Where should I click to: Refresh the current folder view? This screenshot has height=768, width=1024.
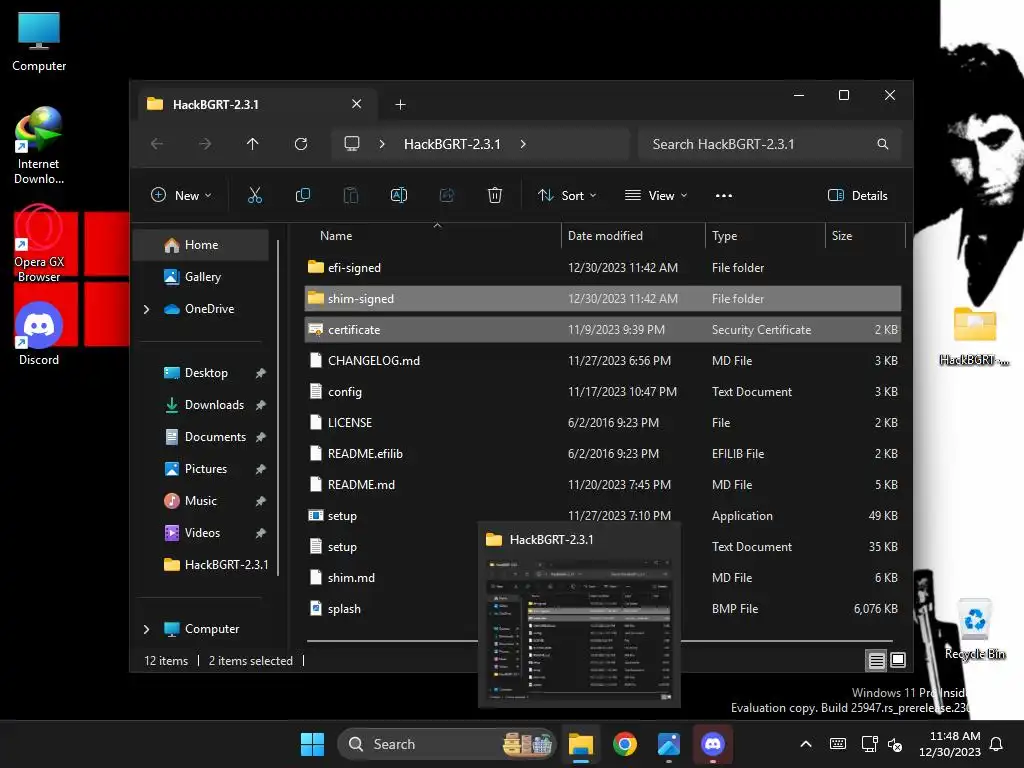click(300, 144)
